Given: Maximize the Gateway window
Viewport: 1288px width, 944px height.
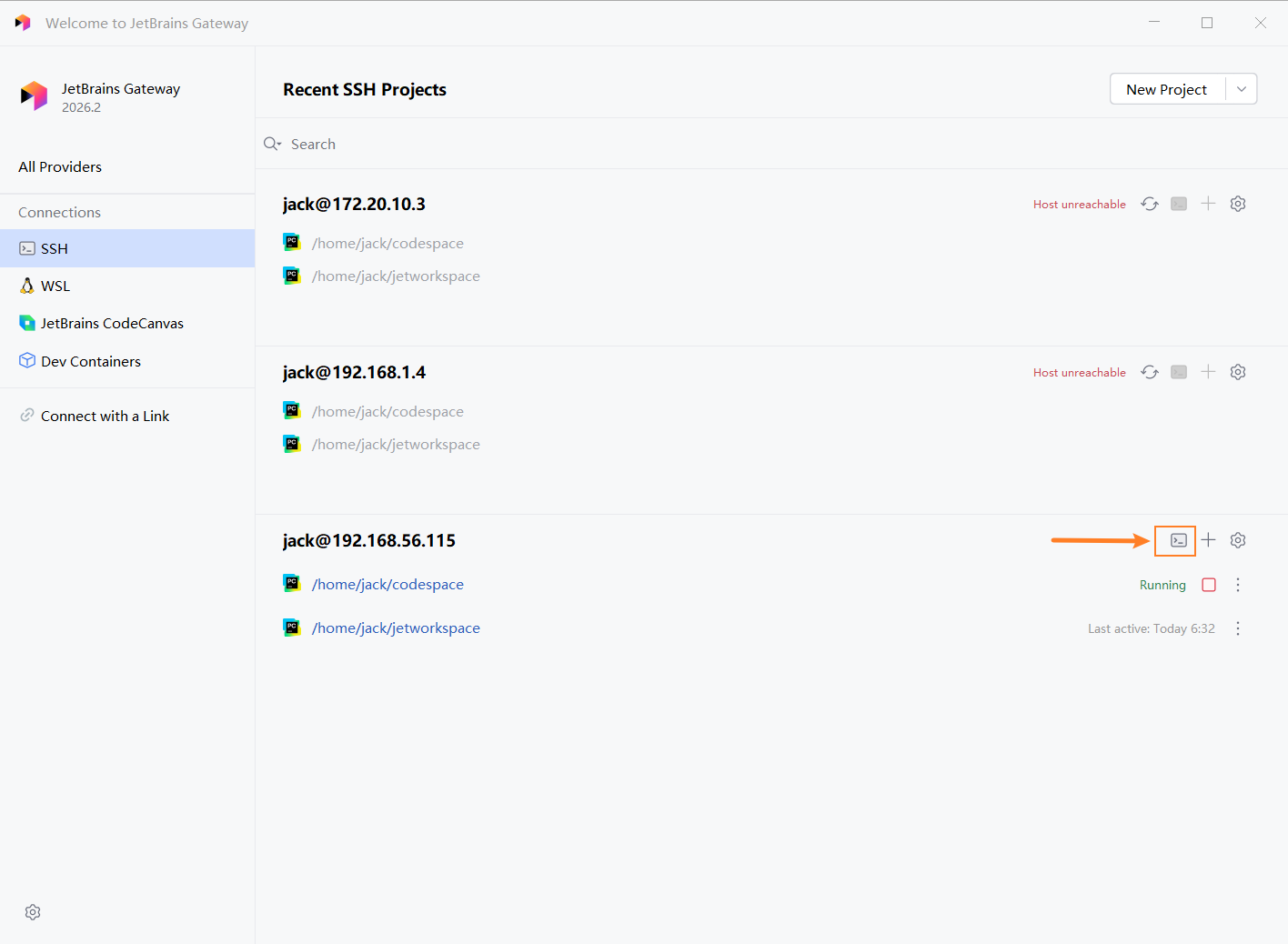Looking at the screenshot, I should [x=1207, y=23].
